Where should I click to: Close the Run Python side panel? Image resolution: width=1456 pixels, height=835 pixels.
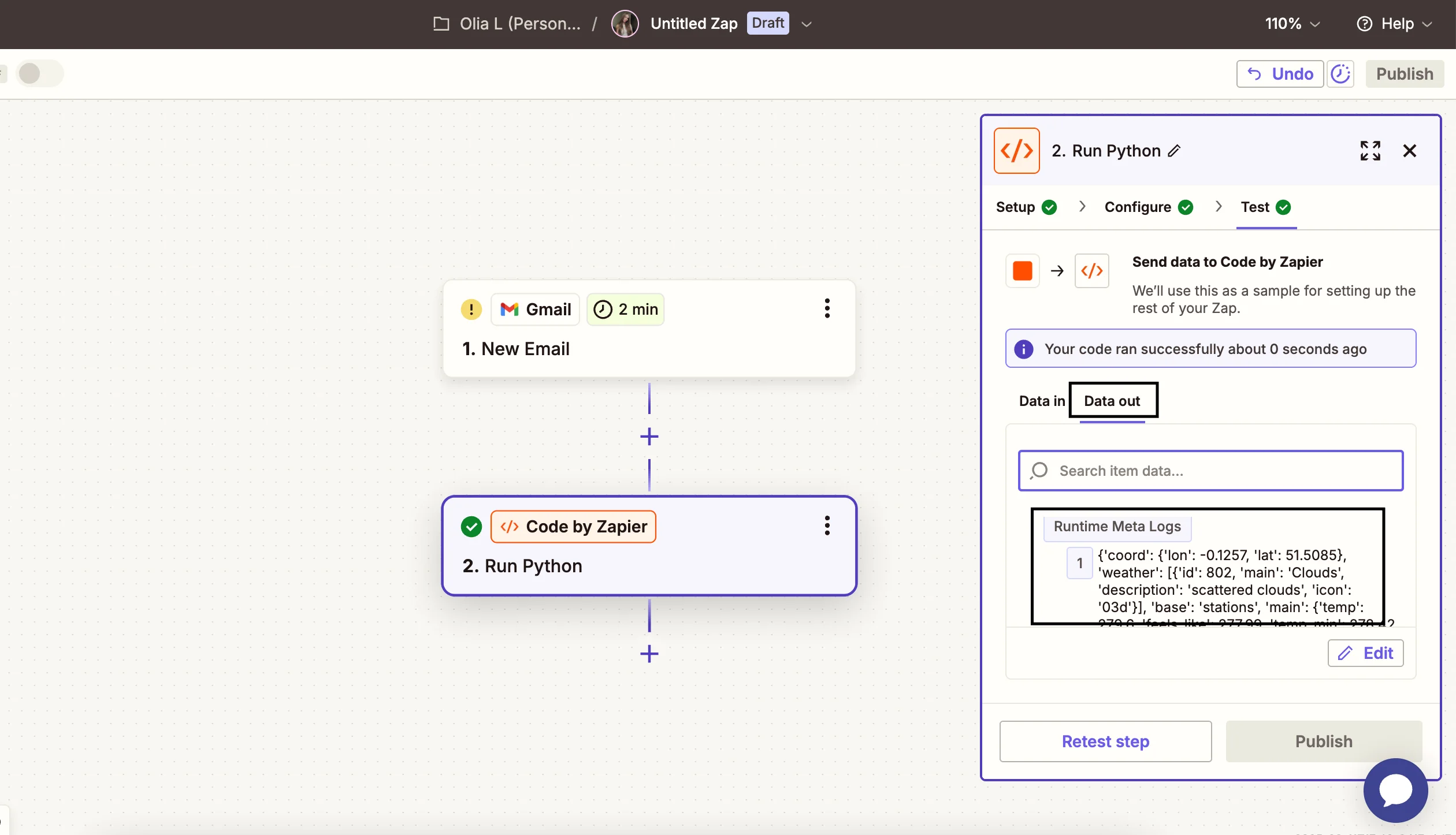[1410, 151]
